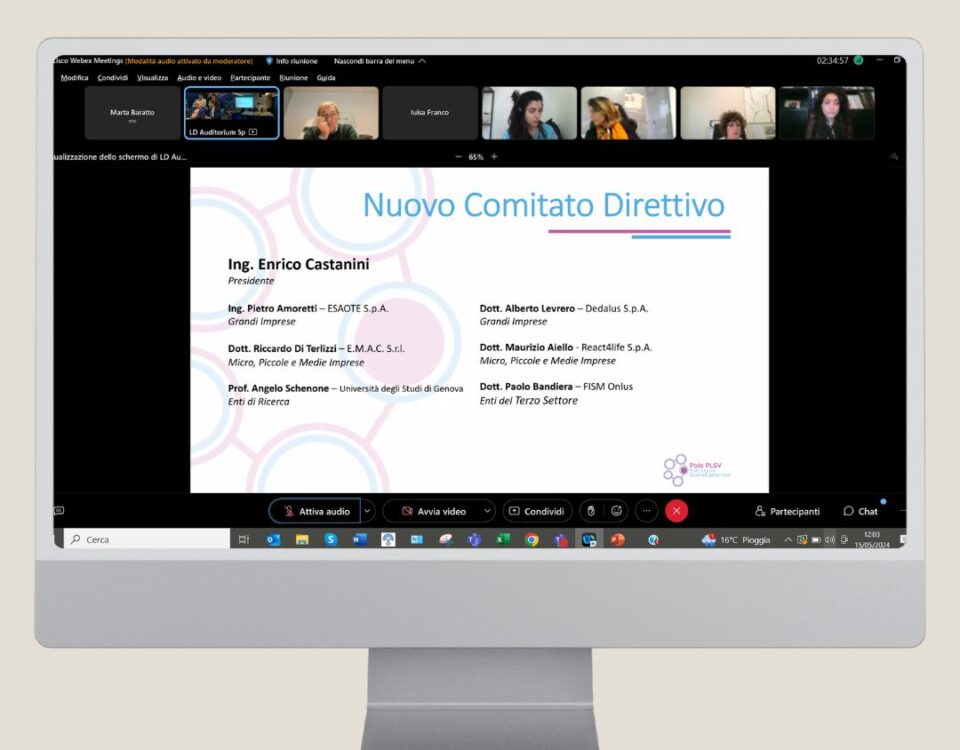
Task: Open the Partecipanti panel
Action: click(787, 511)
